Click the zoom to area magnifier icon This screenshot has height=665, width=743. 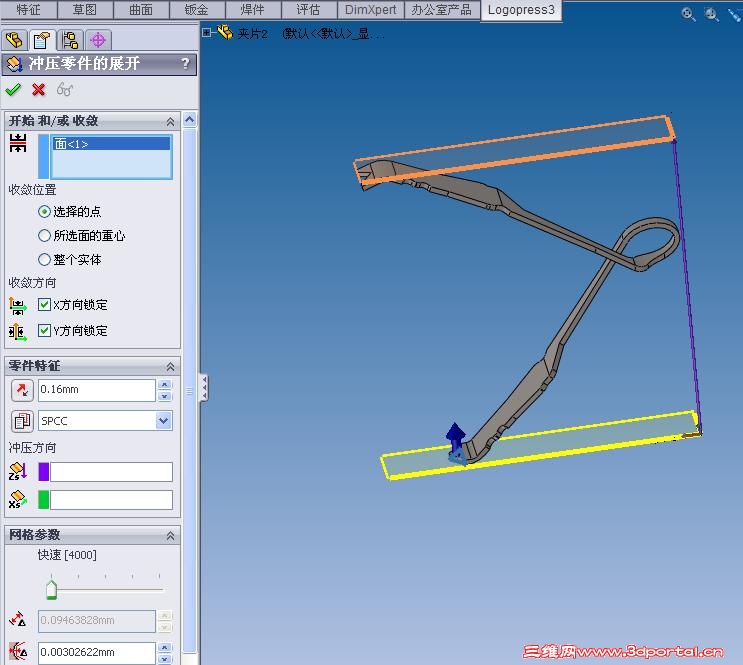[x=711, y=14]
